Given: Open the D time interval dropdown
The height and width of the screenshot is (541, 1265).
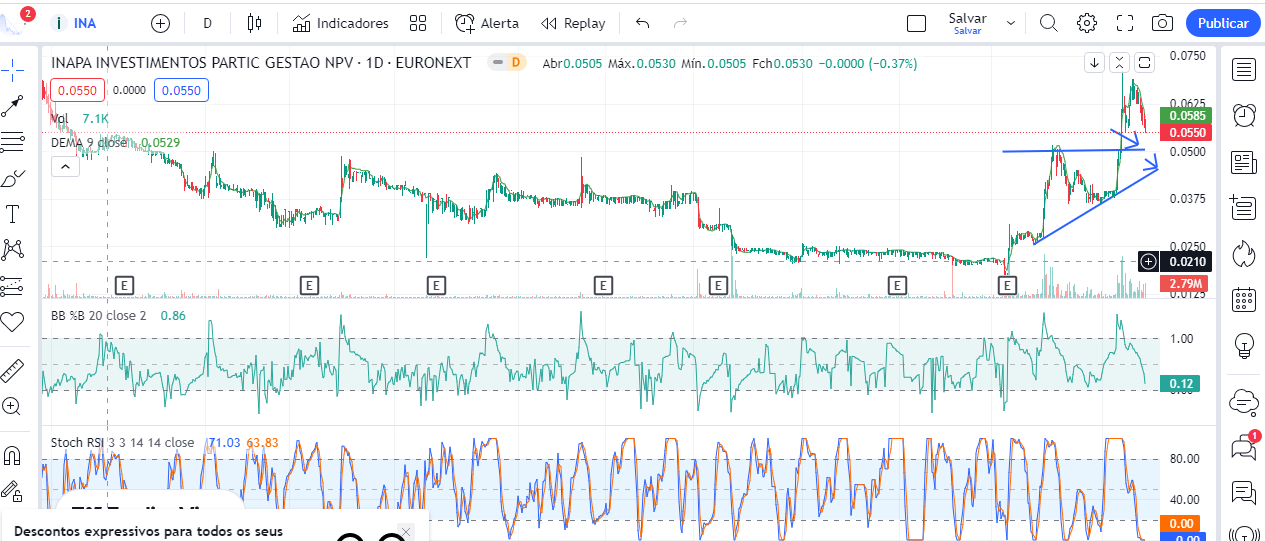Looking at the screenshot, I should 207,23.
